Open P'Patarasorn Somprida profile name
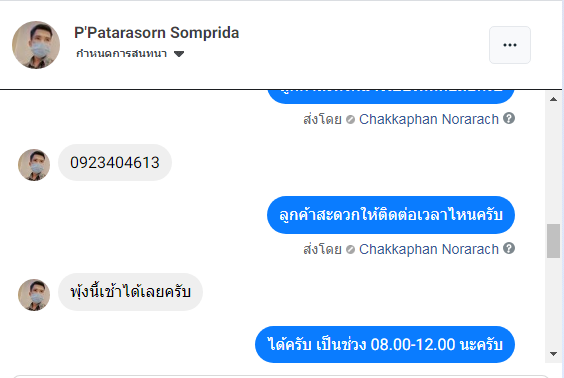Viewport: 564px width, 378px height. (156, 33)
